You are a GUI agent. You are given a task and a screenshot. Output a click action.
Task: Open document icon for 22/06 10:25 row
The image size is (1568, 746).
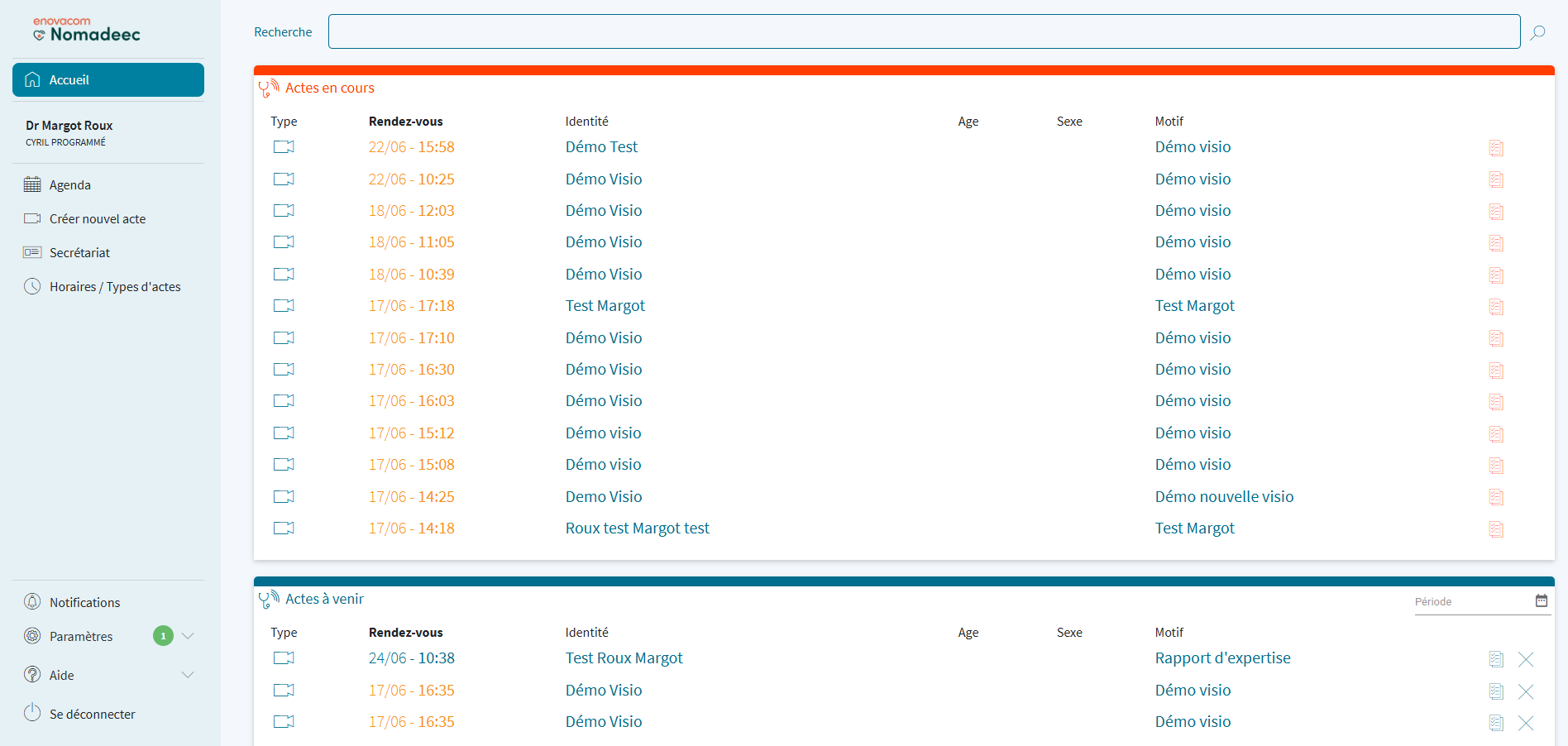1496,179
